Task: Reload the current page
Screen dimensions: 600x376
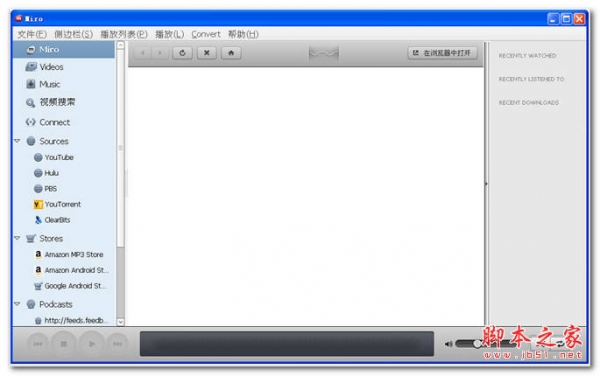Action: point(182,53)
